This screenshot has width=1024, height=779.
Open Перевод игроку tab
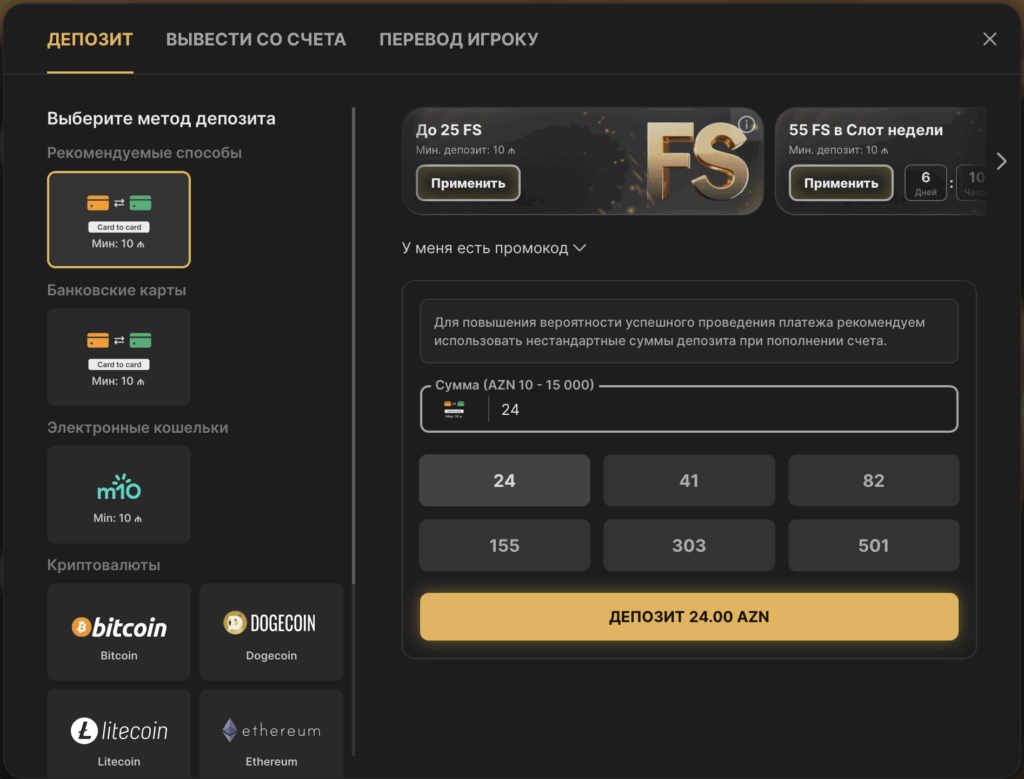(x=458, y=39)
